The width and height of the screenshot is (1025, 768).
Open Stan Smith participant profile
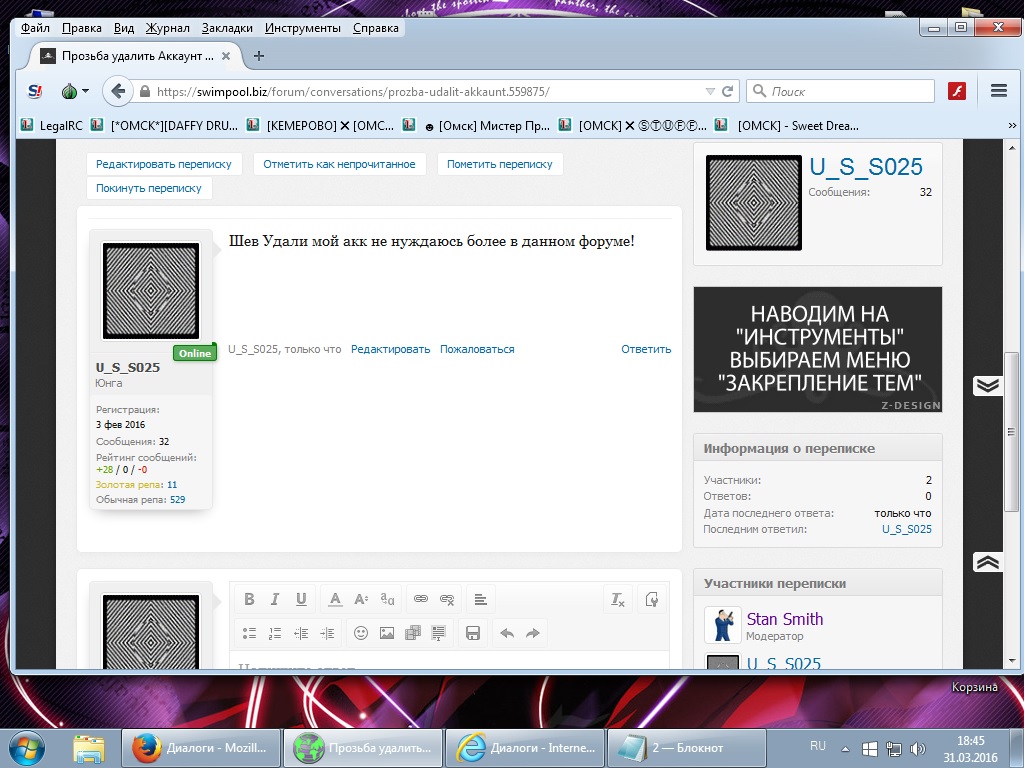click(784, 619)
